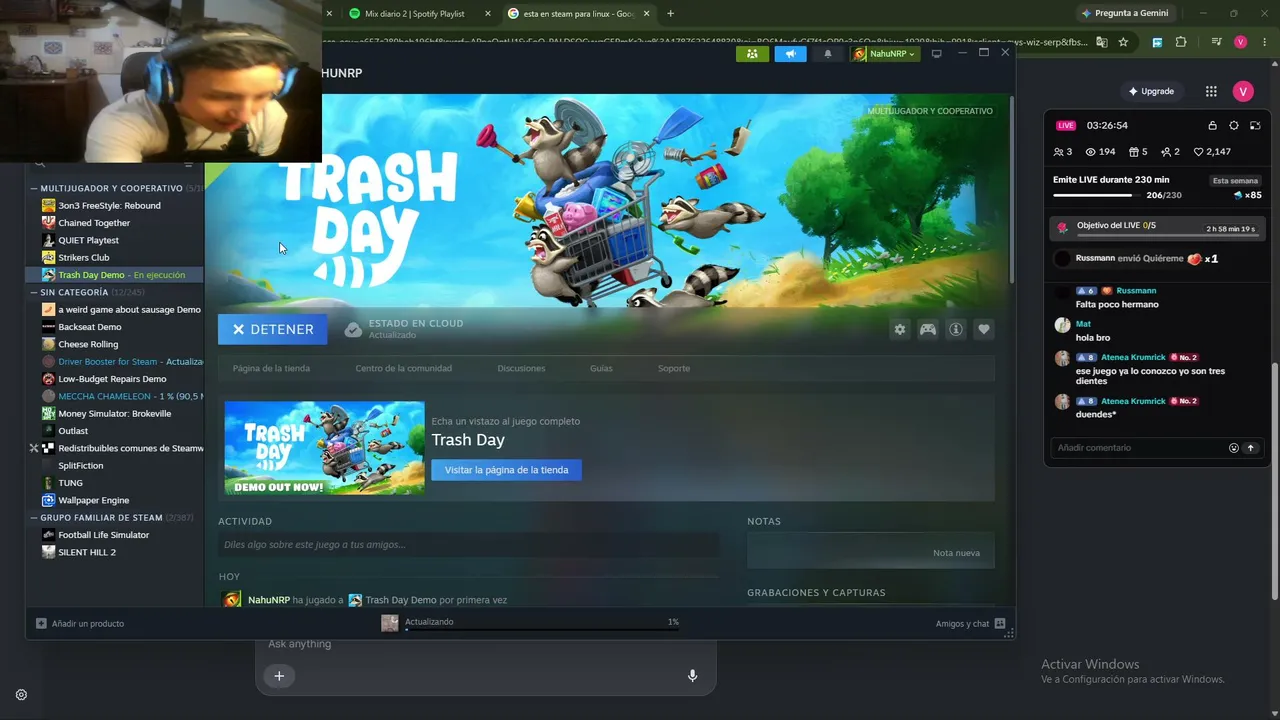Collapse MULTIJUGADOR Y COOPERATIVO category

point(34,188)
